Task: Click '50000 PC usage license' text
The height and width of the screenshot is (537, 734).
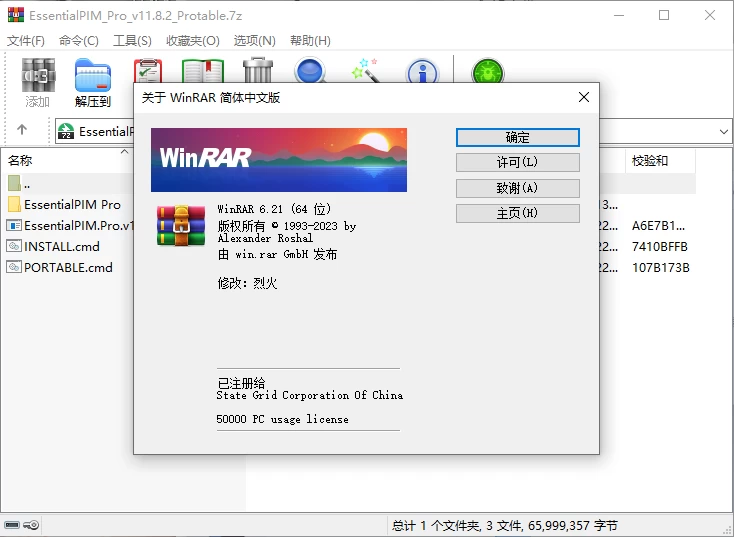Action: coord(282,419)
